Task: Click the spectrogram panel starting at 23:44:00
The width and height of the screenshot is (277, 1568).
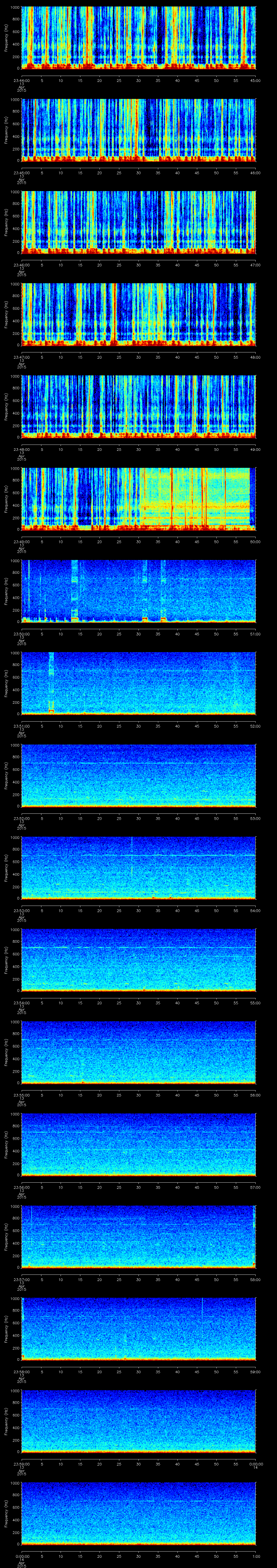Action: (139, 38)
